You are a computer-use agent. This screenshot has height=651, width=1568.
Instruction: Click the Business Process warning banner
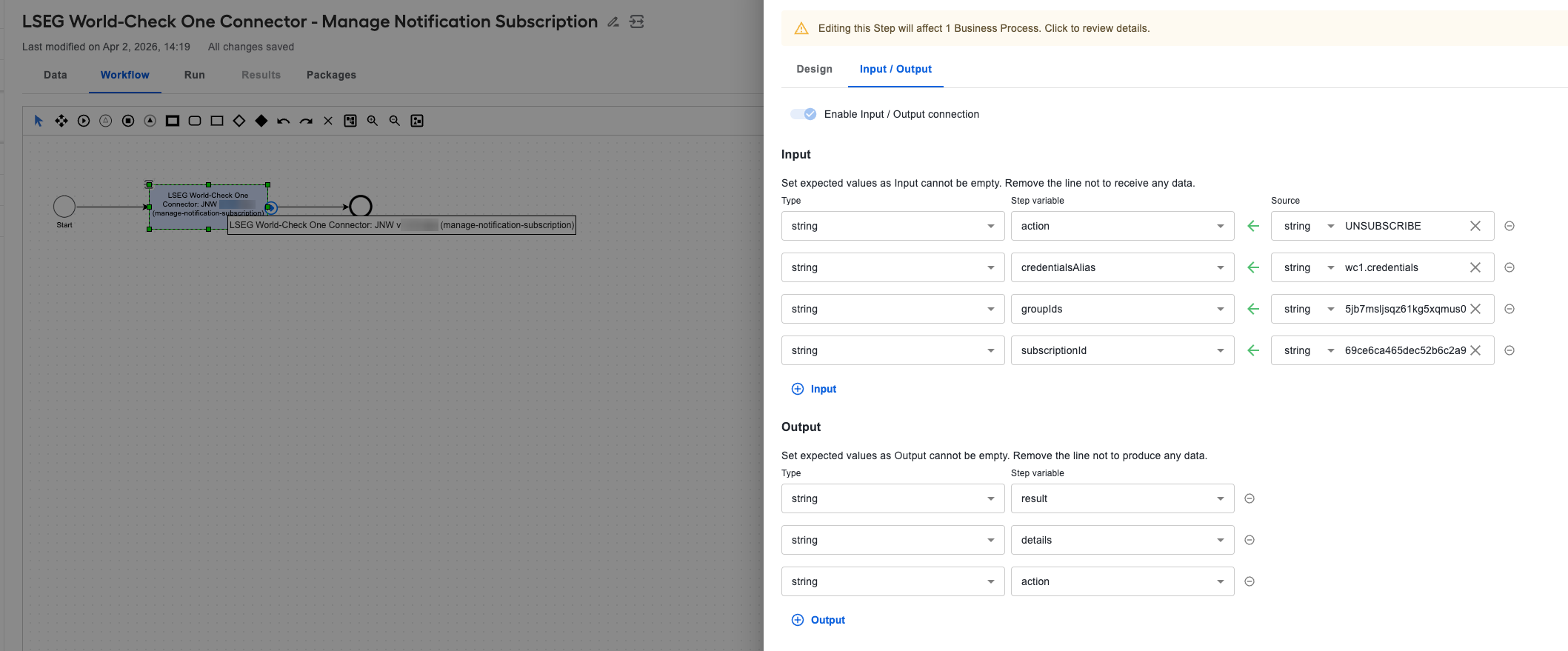point(1174,28)
